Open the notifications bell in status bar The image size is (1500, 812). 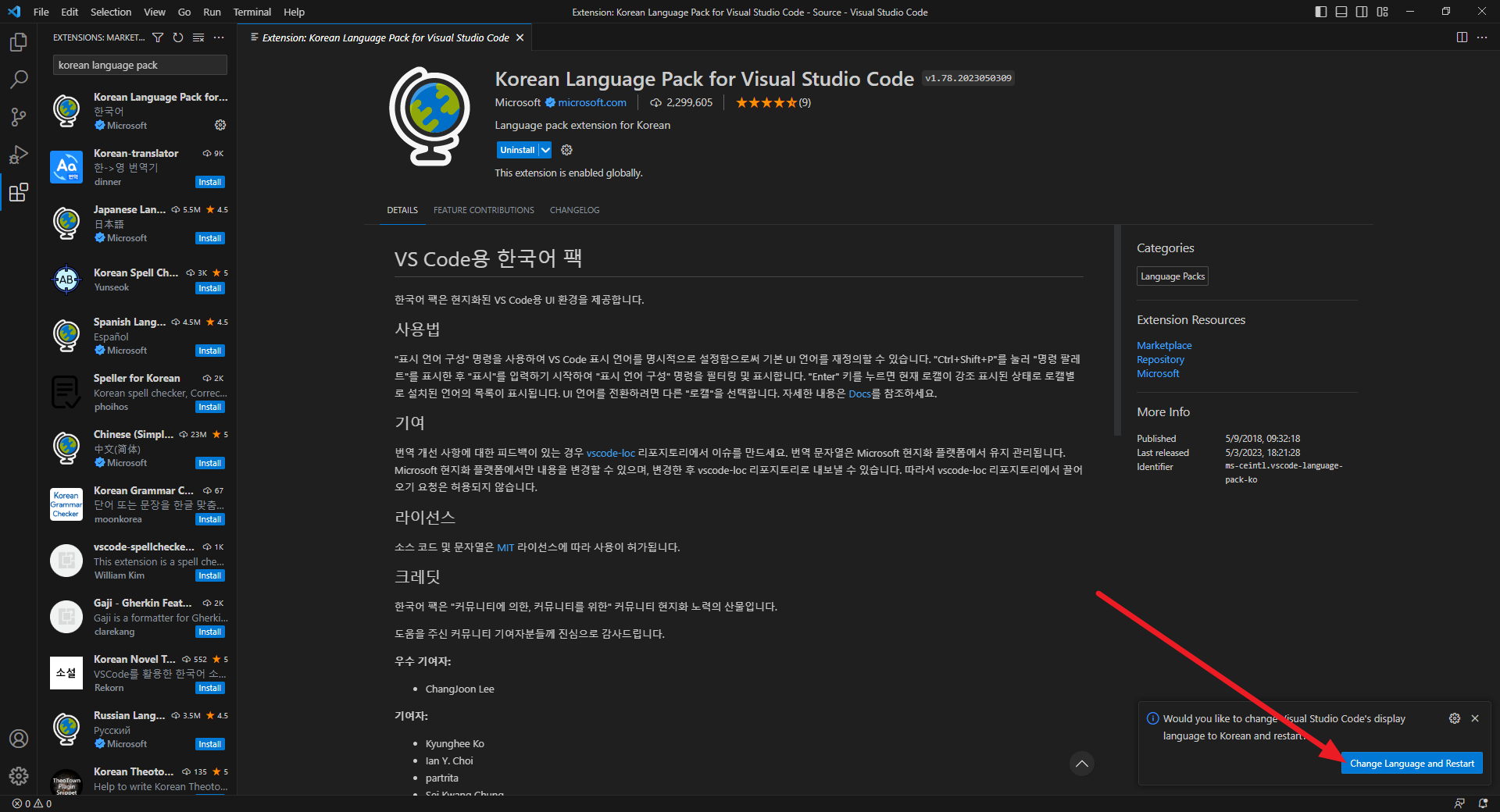[x=1483, y=803]
